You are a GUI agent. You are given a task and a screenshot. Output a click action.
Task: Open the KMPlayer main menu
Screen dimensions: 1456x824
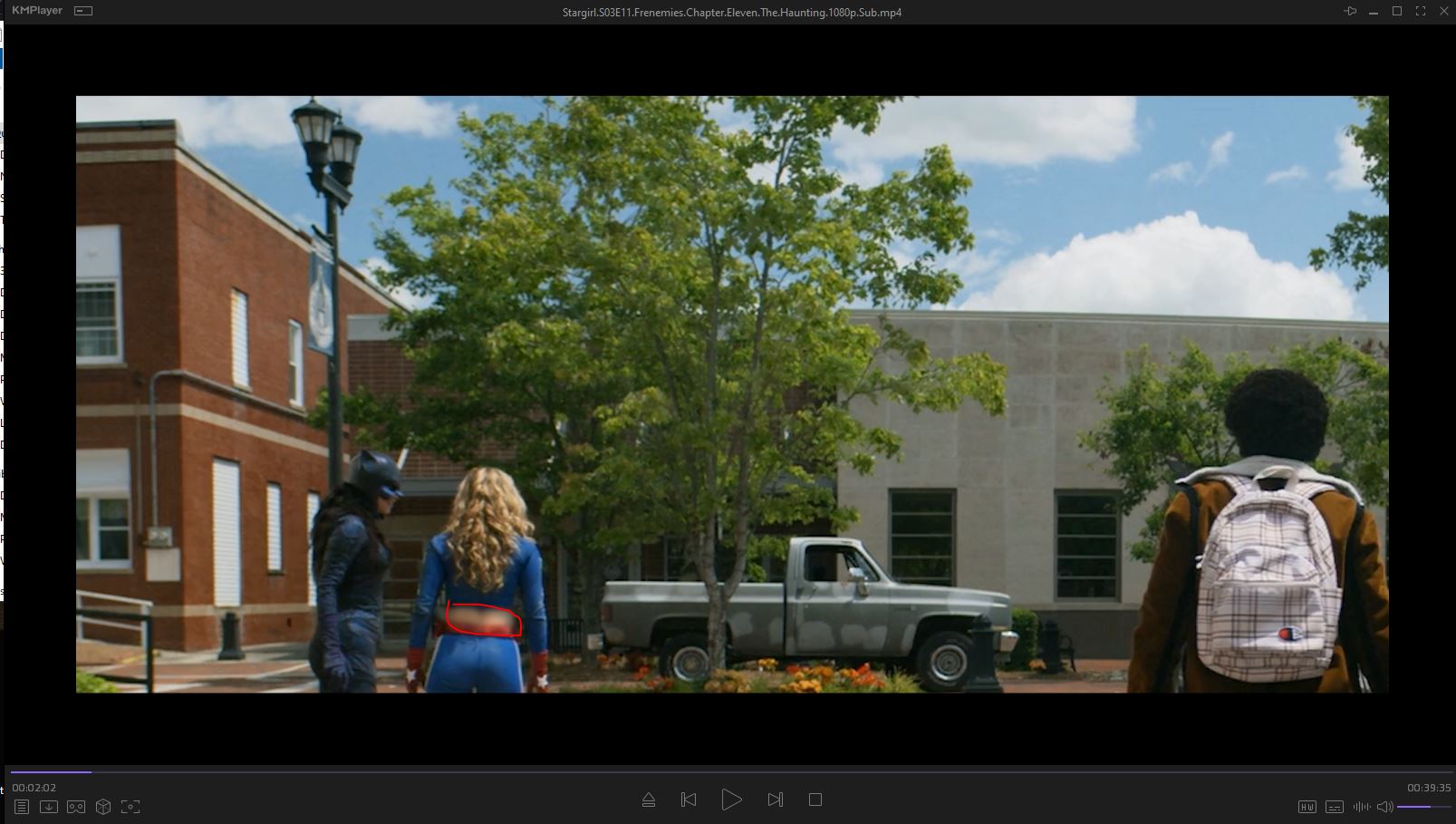(36, 11)
